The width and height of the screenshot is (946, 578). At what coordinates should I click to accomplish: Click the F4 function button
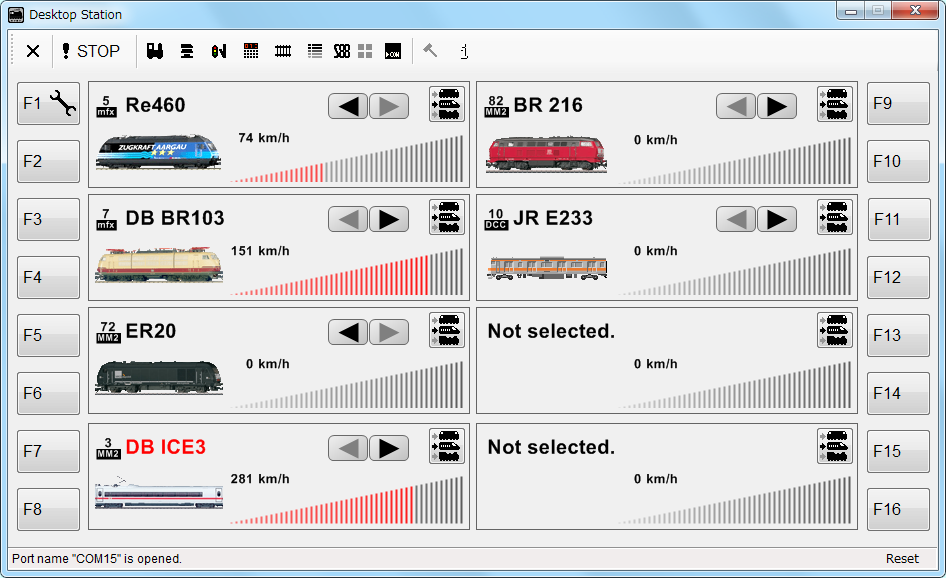[x=48, y=277]
